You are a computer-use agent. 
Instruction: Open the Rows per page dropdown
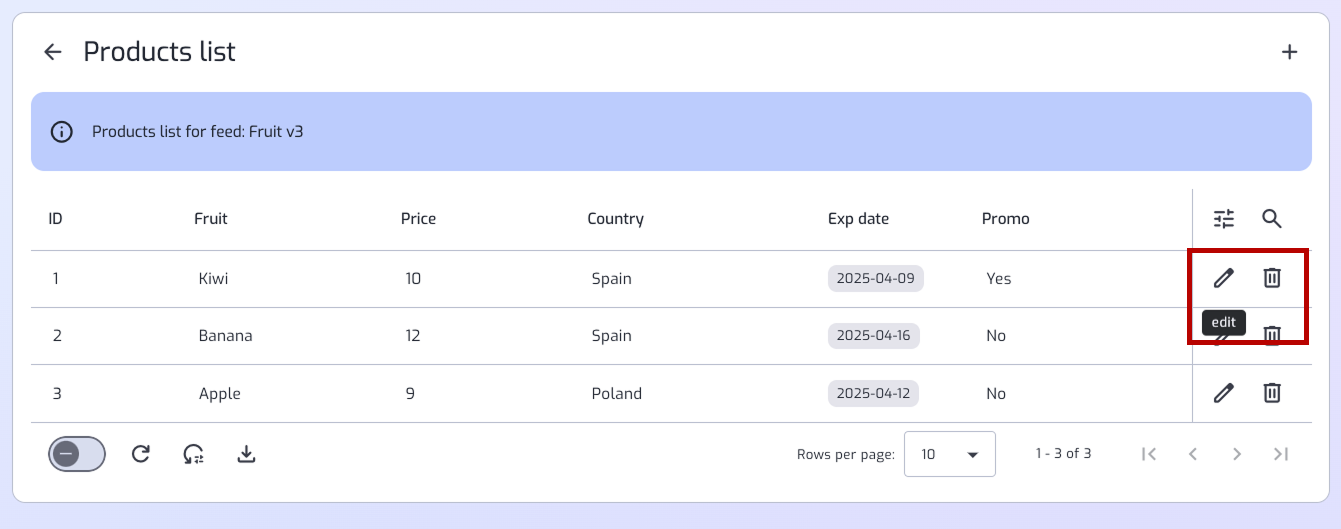pyautogui.click(x=950, y=454)
